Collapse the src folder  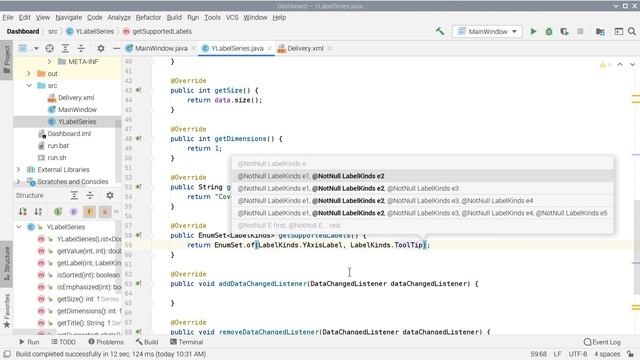point(29,86)
